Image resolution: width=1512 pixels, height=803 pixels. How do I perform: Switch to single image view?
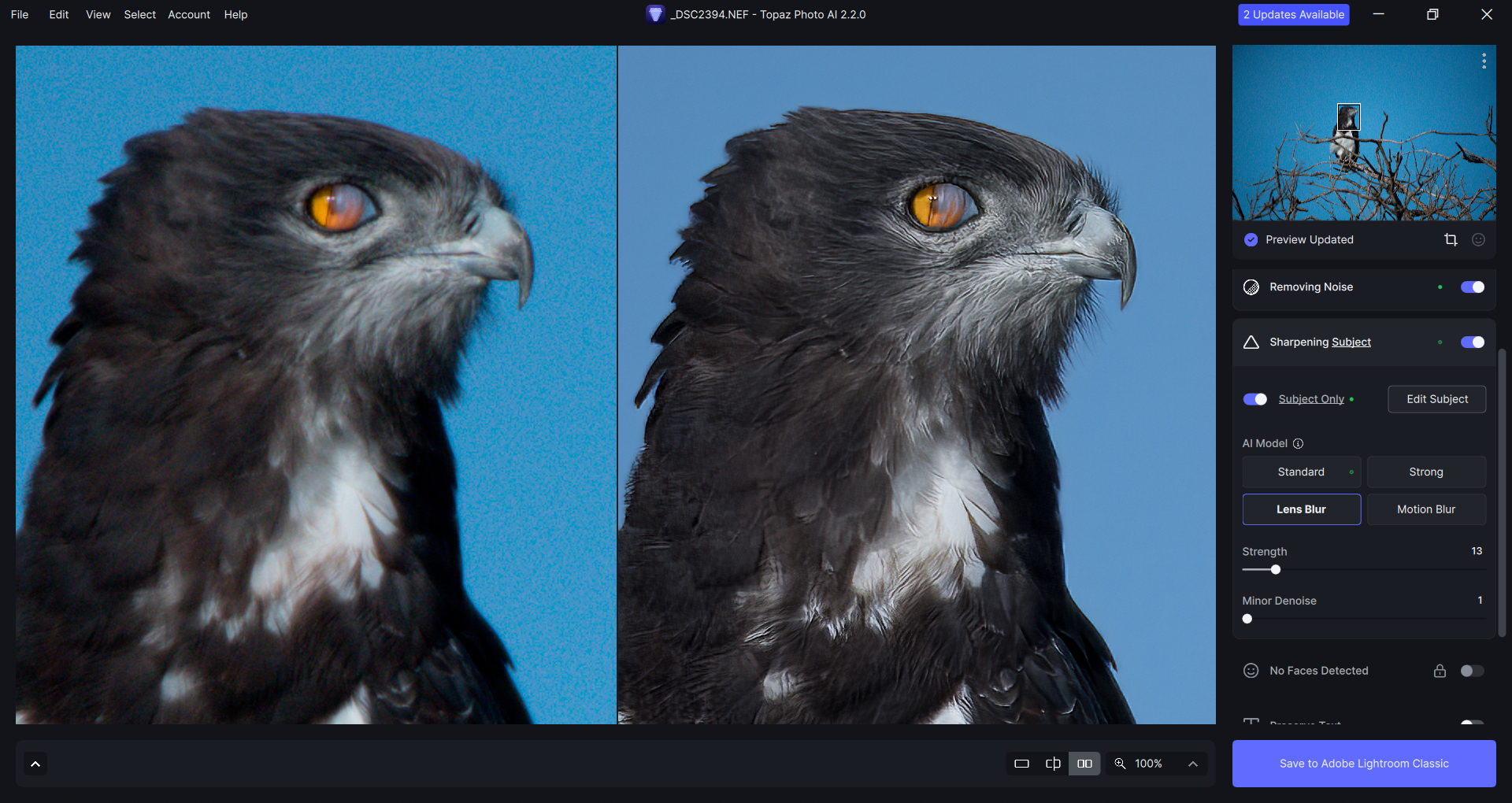tap(1021, 764)
